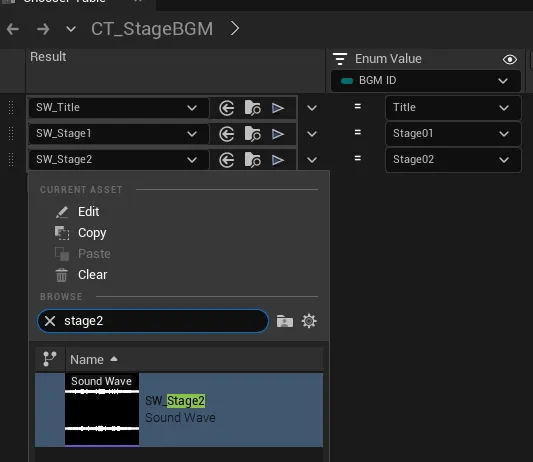Go back with the left arrow
Screen dimensions: 533x462
13,29
